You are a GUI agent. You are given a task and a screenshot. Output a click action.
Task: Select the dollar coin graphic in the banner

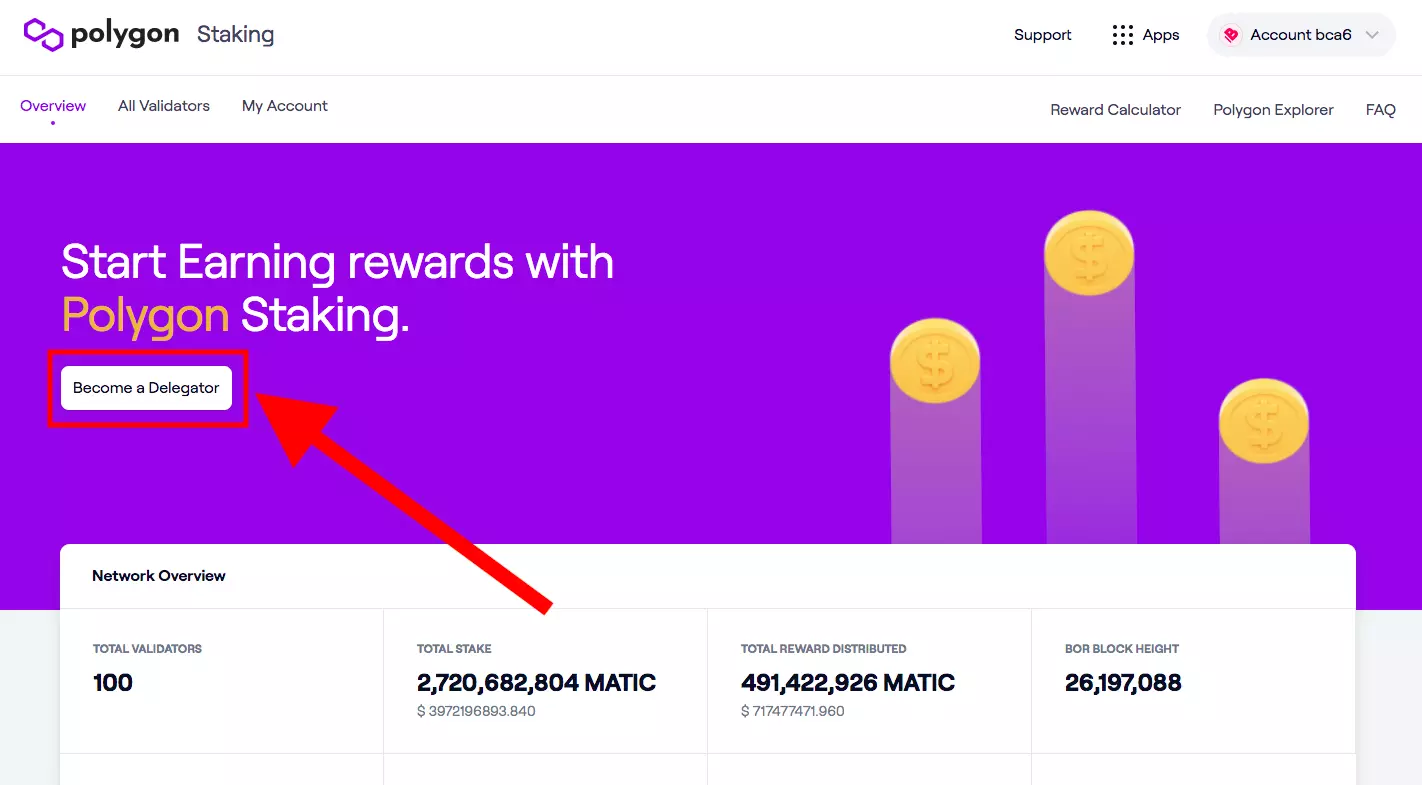coord(1089,250)
